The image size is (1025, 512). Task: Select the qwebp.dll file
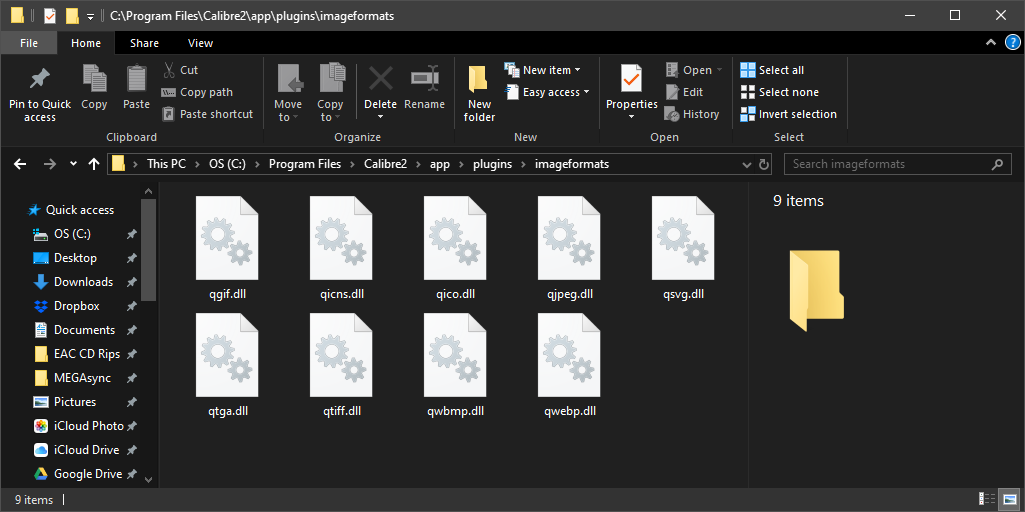[x=569, y=366]
